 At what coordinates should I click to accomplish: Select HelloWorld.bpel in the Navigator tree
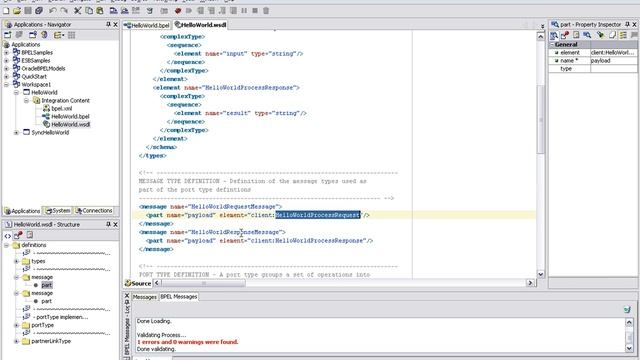pyautogui.click(x=70, y=116)
